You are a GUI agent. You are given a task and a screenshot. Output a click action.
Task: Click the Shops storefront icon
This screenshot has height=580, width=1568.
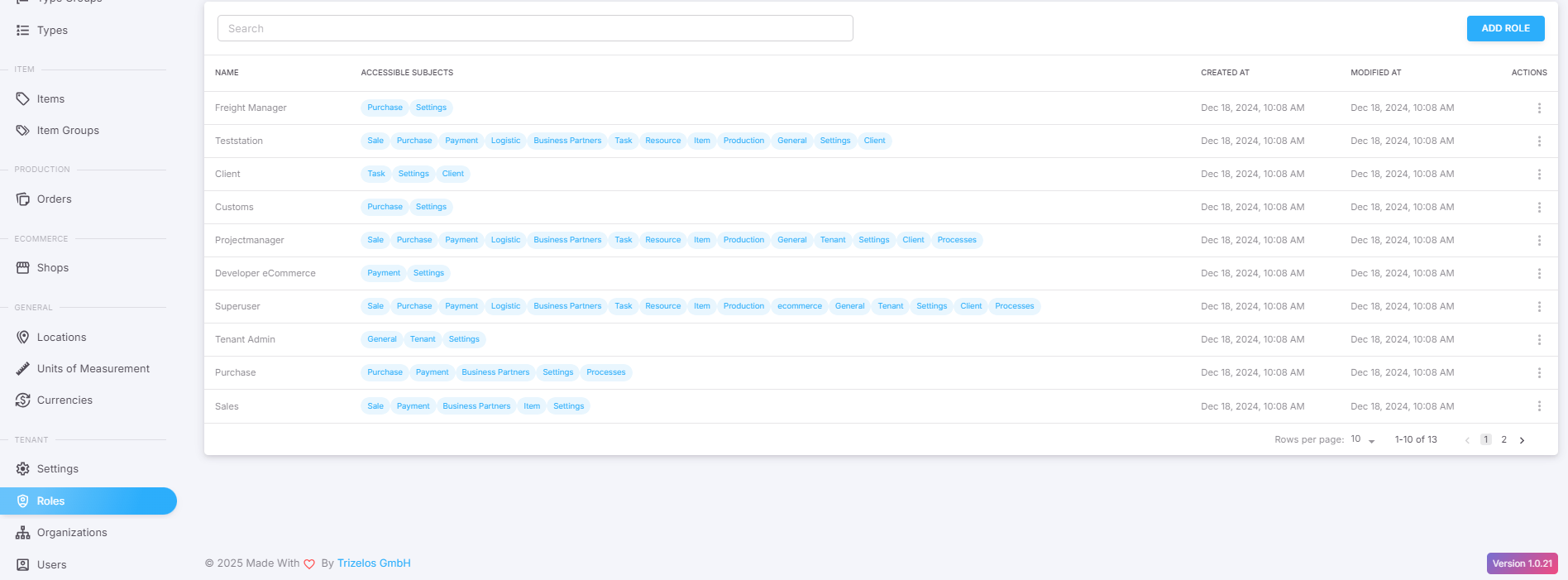tap(22, 268)
